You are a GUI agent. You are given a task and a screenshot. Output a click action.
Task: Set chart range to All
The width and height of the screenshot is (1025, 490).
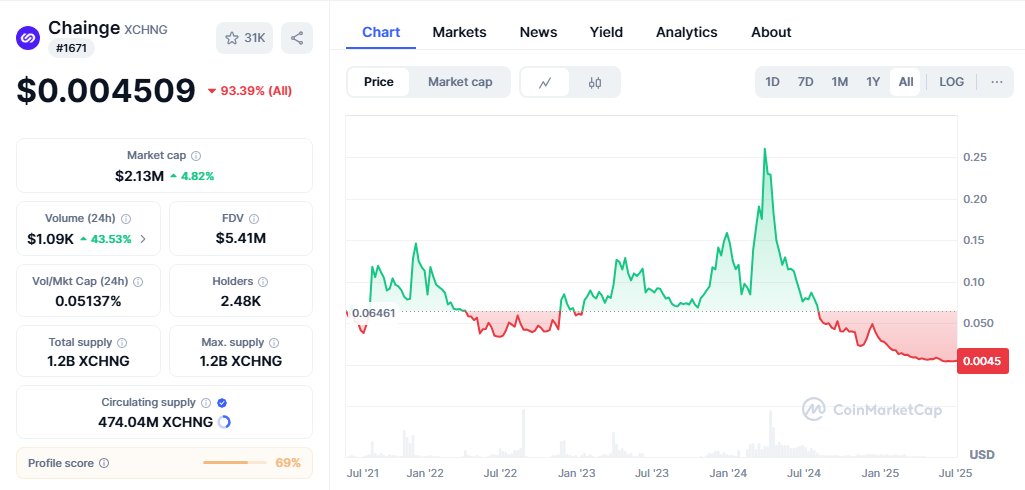click(x=906, y=82)
